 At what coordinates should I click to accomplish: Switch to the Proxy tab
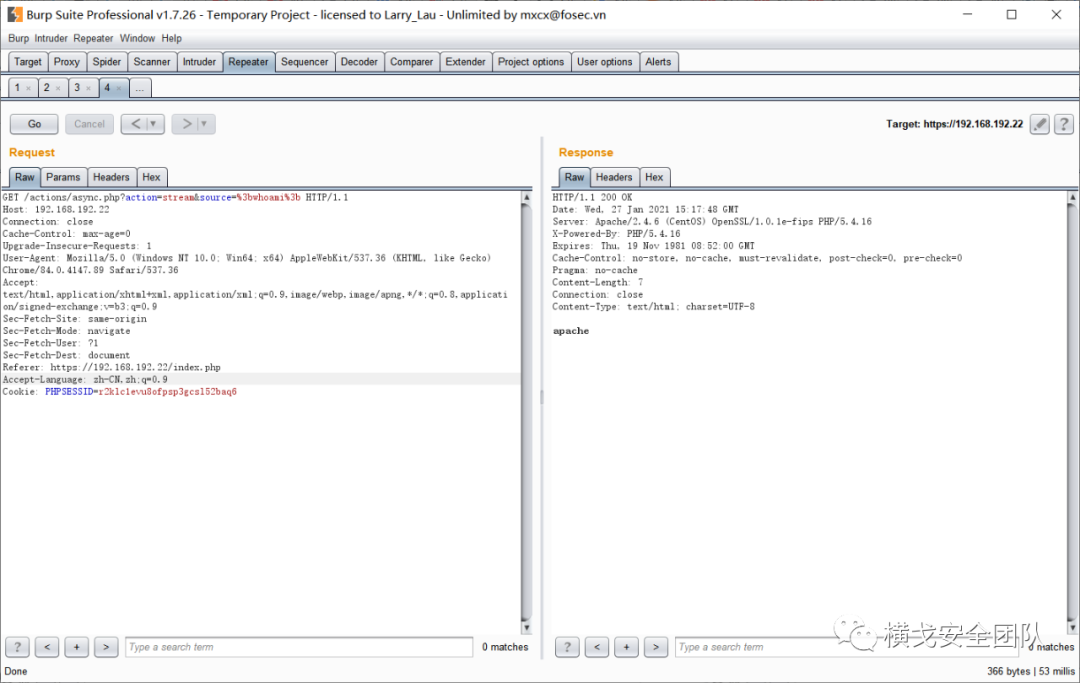pyautogui.click(x=67, y=62)
